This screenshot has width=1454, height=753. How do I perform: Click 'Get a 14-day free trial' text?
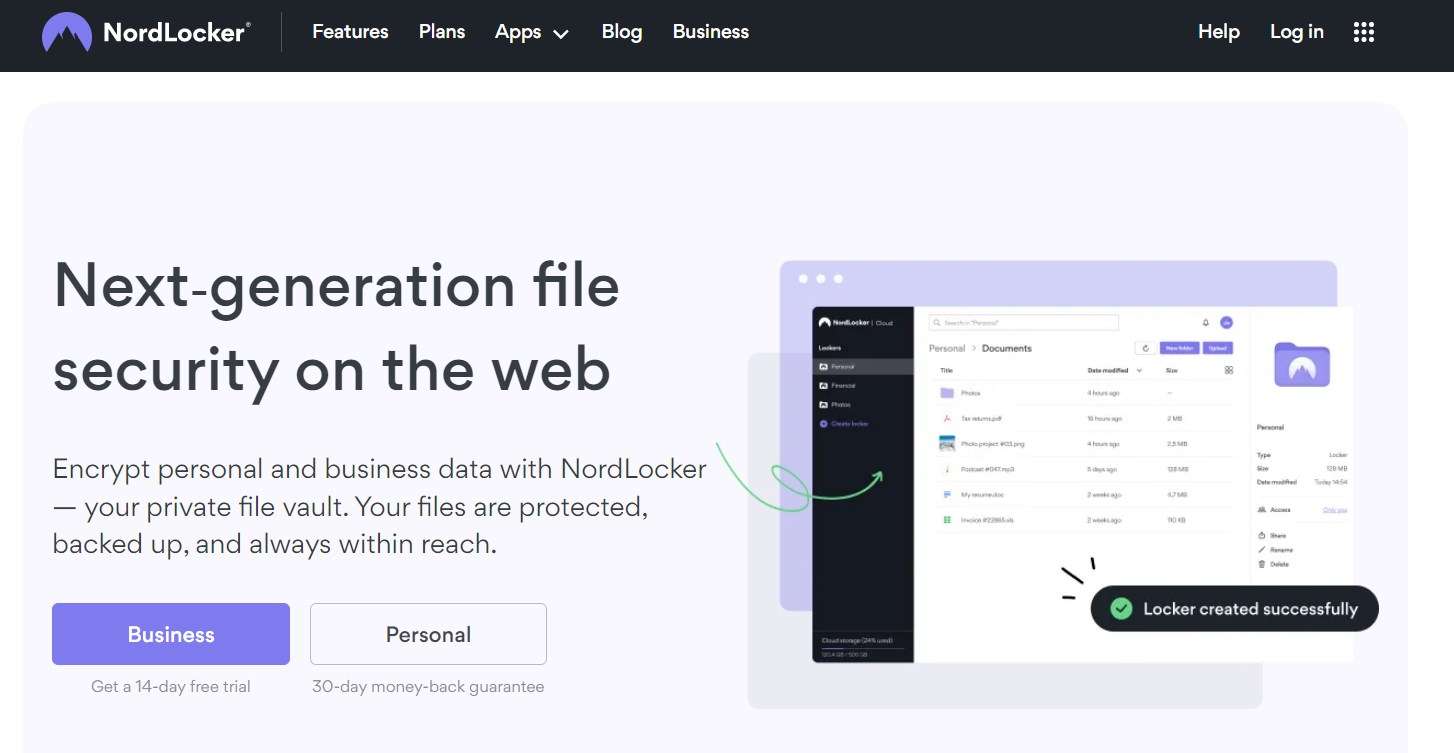point(171,686)
